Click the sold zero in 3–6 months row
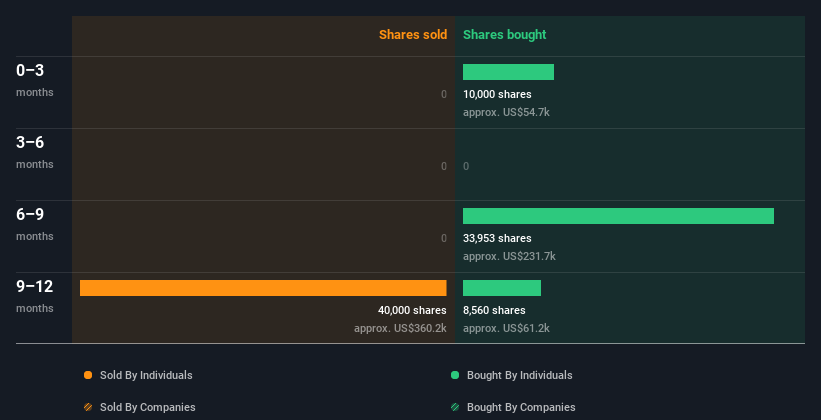 click(444, 167)
